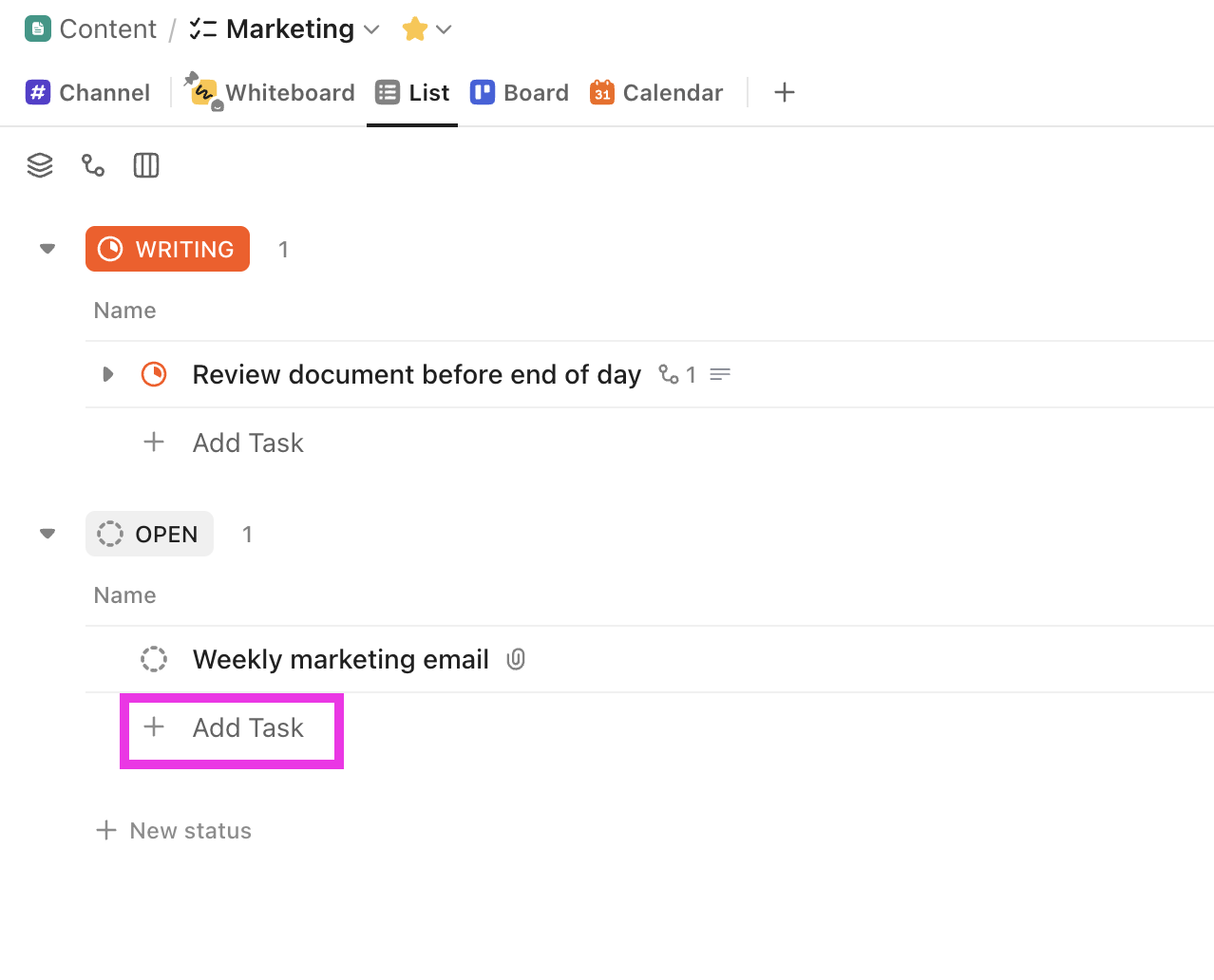1214x980 pixels.
Task: Open the grouping options icon in the toolbar
Action: pos(40,164)
